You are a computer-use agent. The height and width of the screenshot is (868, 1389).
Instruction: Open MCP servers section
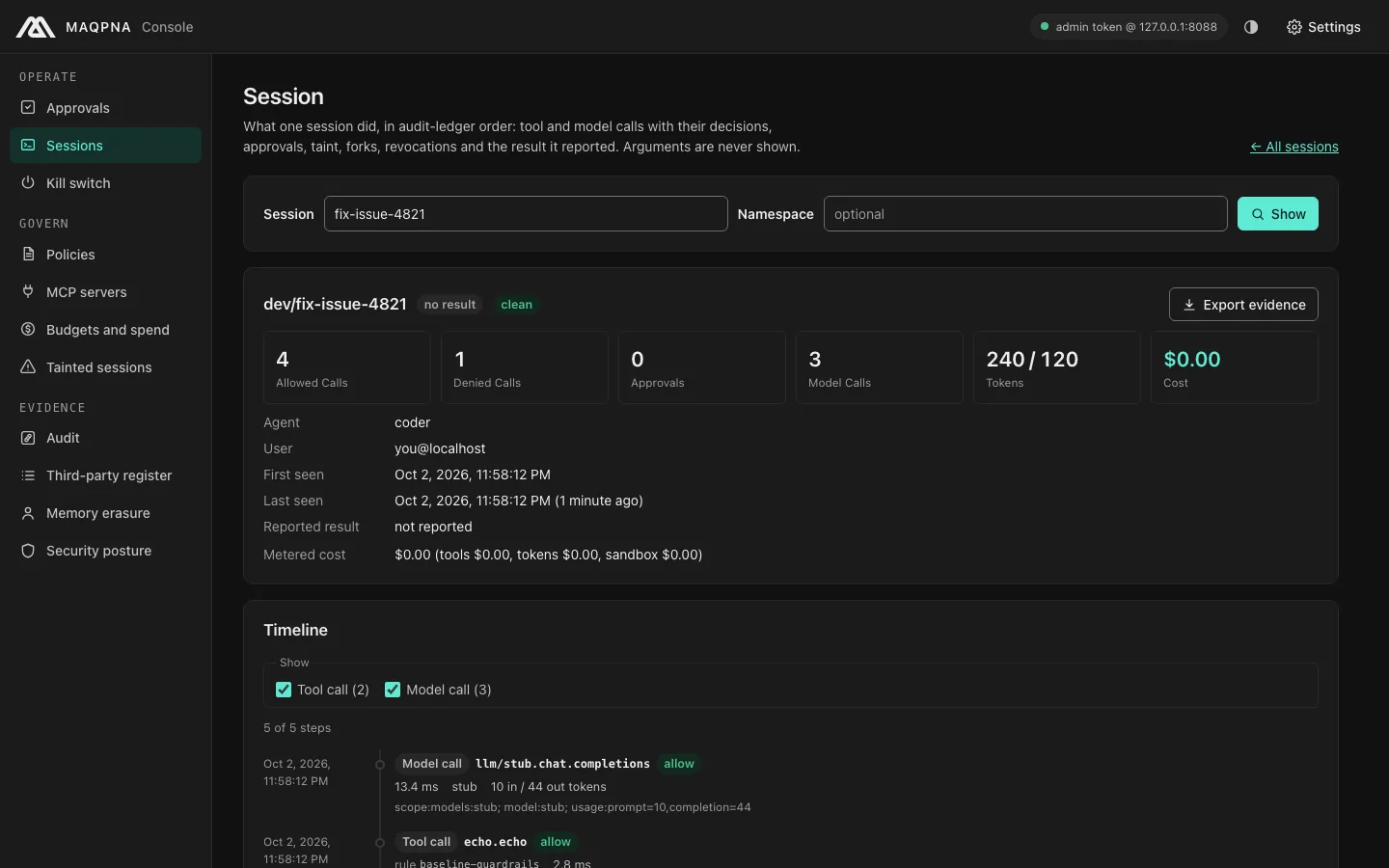click(105, 292)
